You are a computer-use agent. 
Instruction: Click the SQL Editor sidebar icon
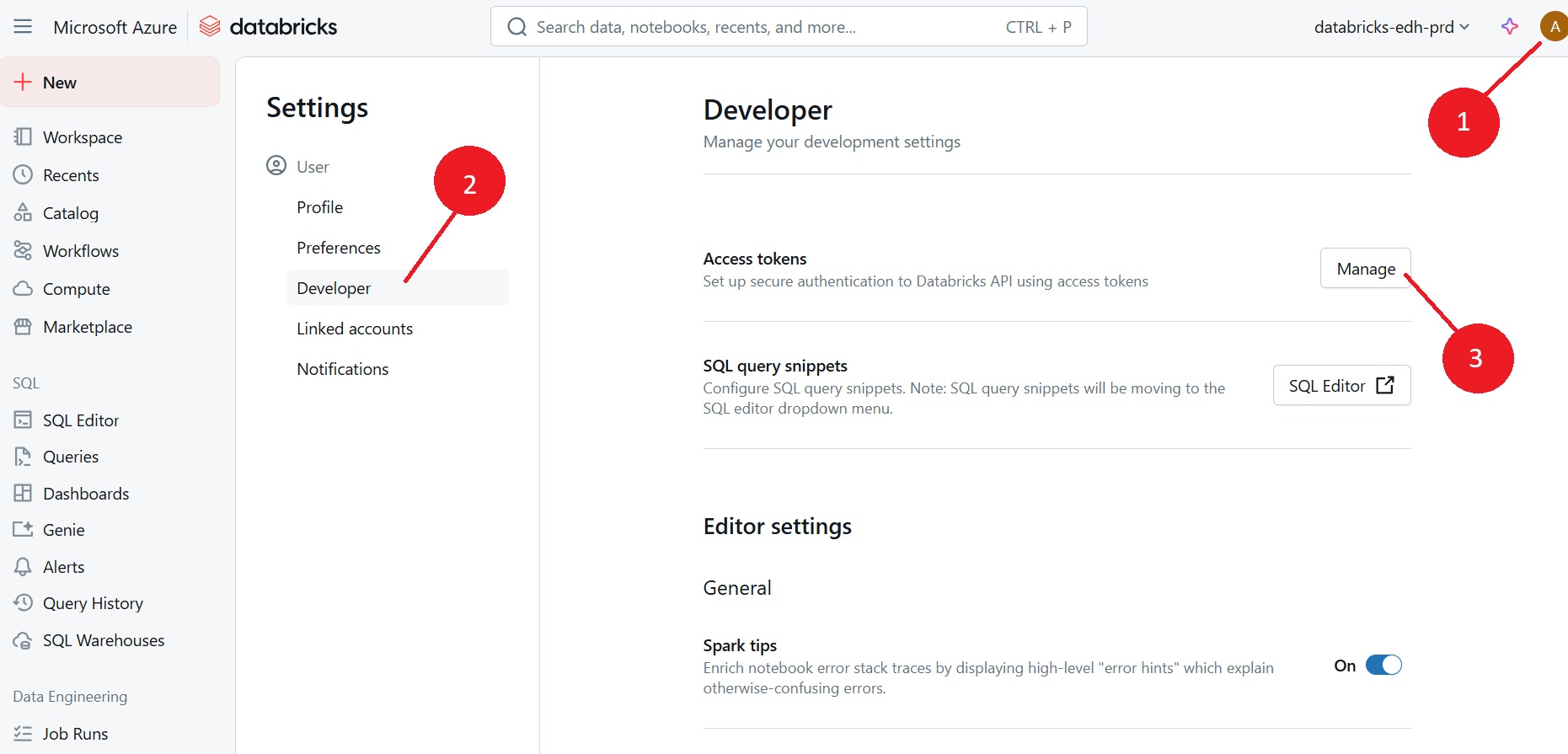tap(23, 420)
